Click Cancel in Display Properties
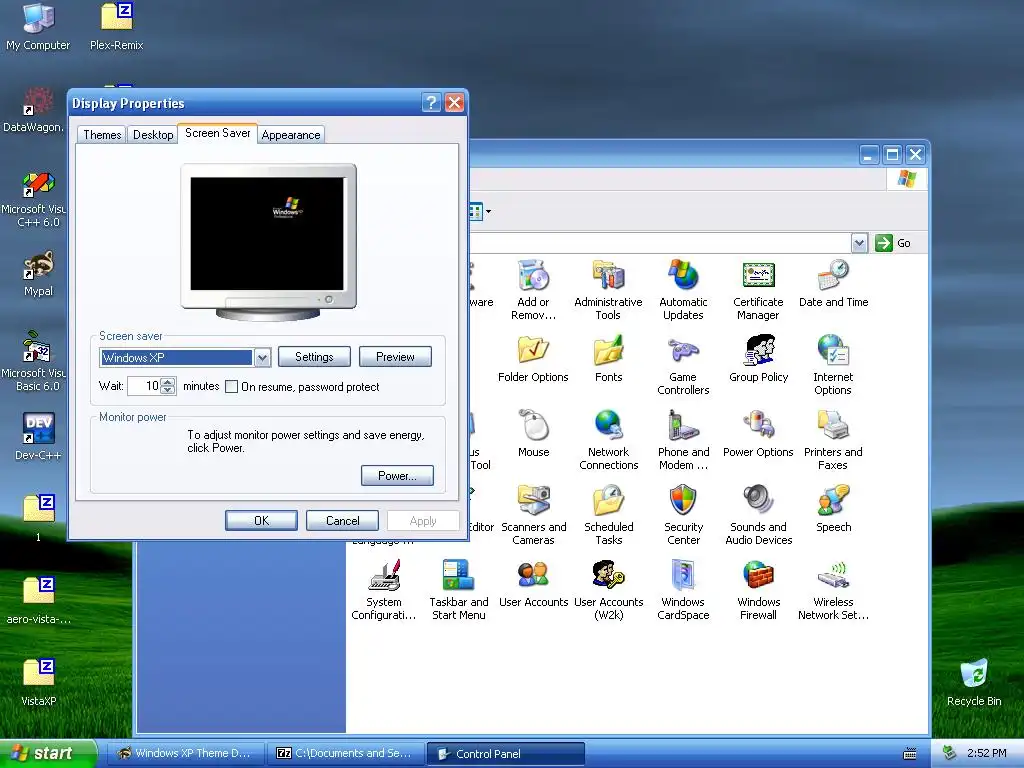Viewport: 1024px width, 768px height. 342,520
